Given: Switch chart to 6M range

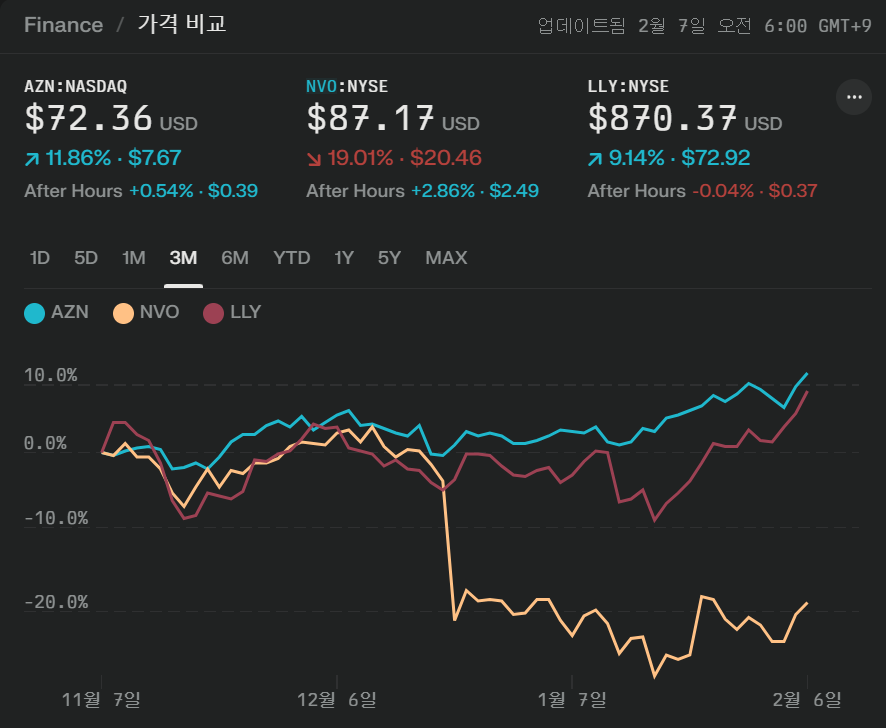Looking at the screenshot, I should tap(235, 258).
